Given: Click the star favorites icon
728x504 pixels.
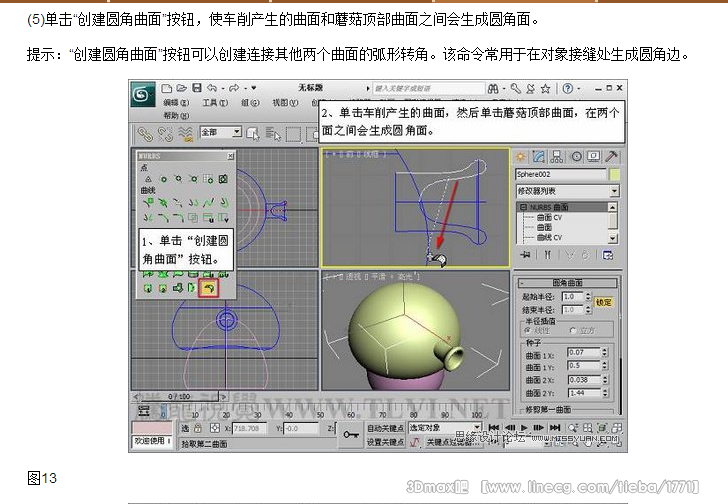Looking at the screenshot, I should click(x=546, y=88).
